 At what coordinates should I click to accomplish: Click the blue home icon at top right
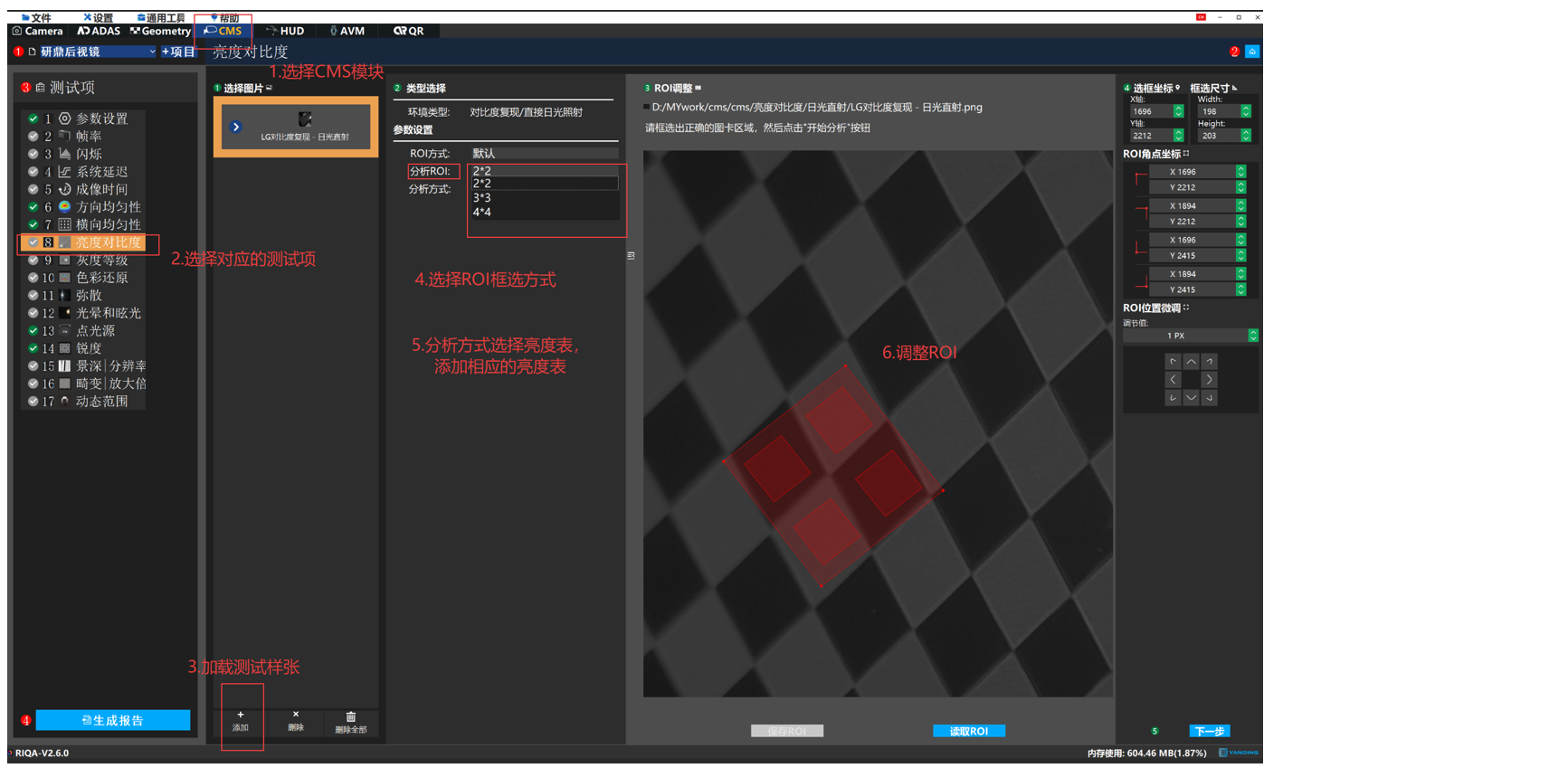click(x=1251, y=52)
